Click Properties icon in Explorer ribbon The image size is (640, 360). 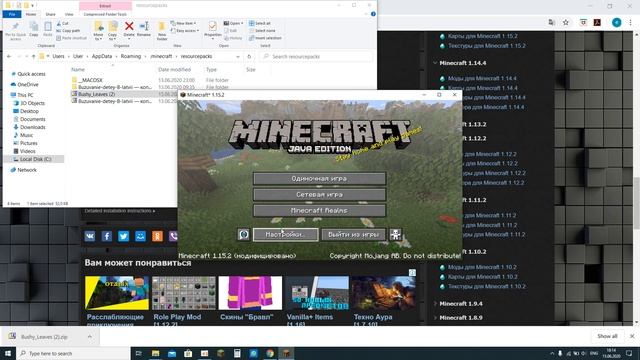point(212,30)
